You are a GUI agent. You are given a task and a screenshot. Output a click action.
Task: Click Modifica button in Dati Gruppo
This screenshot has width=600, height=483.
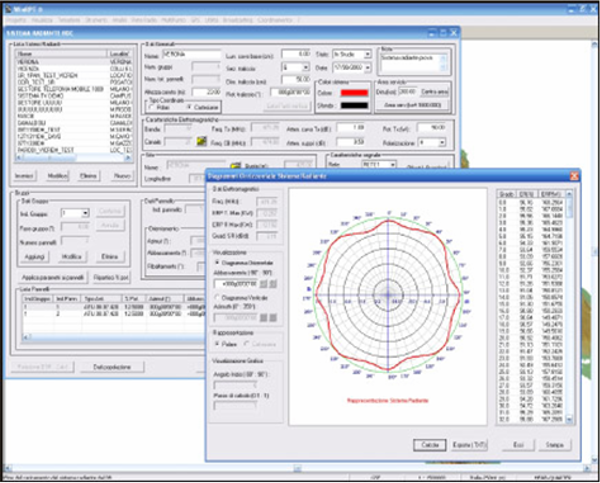click(x=72, y=256)
